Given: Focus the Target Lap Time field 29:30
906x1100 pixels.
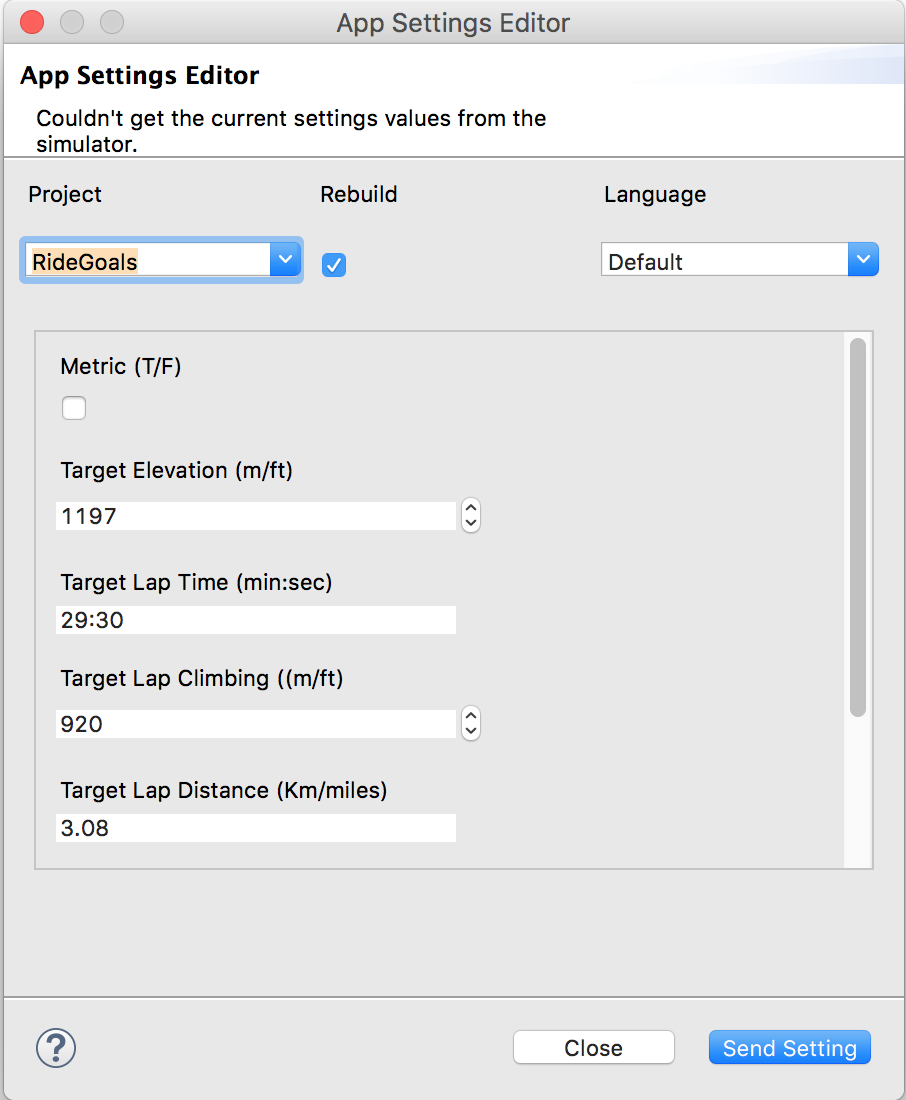Looking at the screenshot, I should [256, 620].
